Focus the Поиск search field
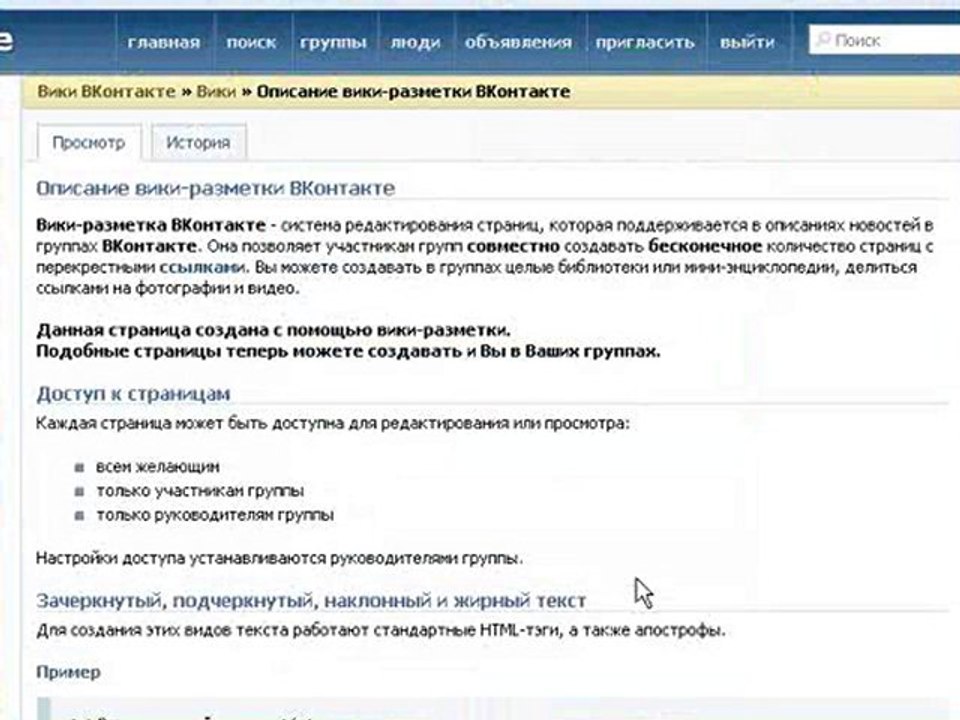 tap(885, 40)
